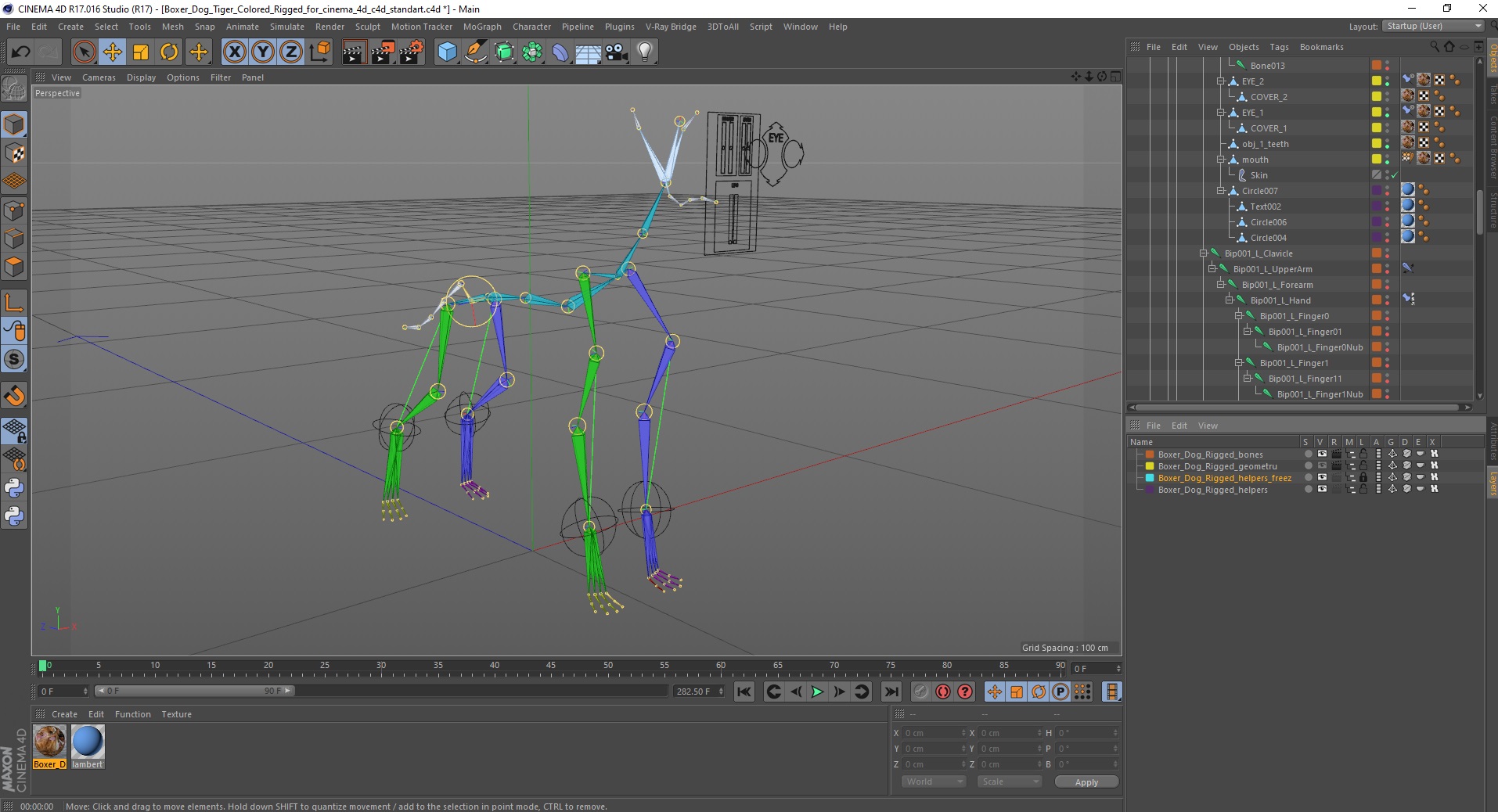Open material manager Create menu button

(x=64, y=714)
